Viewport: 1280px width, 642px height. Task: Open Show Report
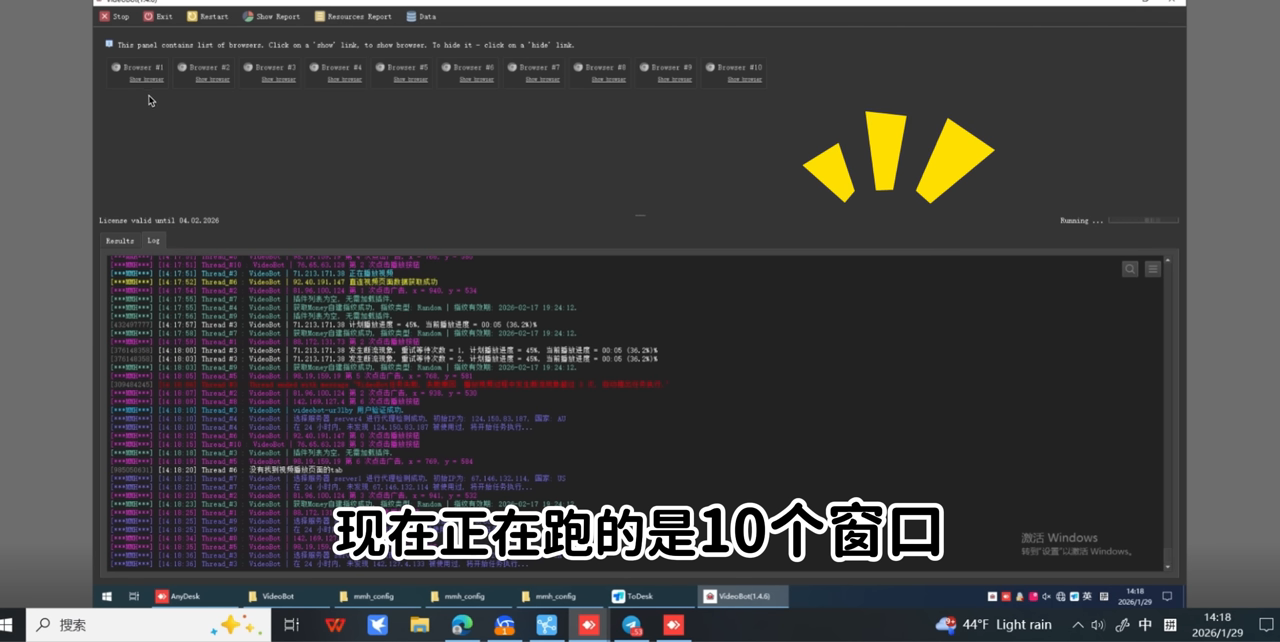271,16
